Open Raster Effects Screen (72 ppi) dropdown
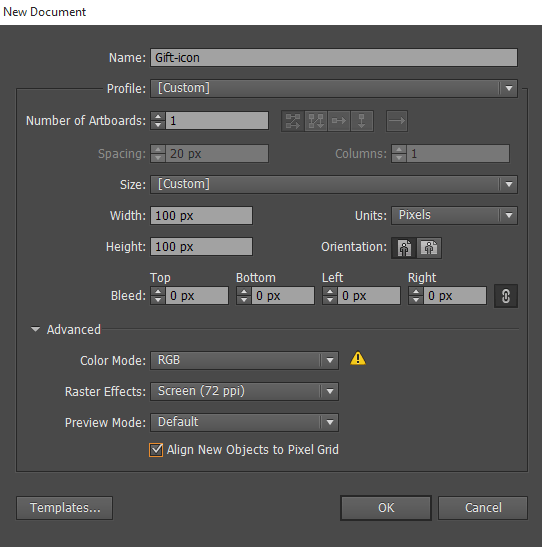Viewport: 542px width, 547px height. pos(244,391)
